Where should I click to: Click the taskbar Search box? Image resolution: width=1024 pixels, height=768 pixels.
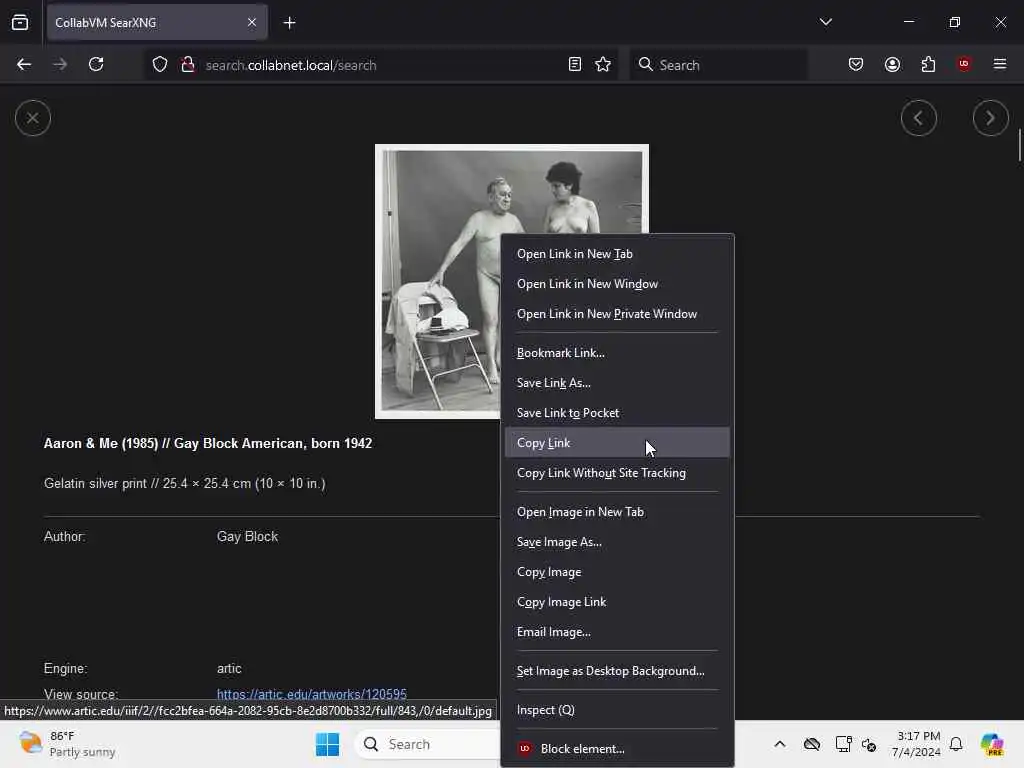[x=428, y=744]
